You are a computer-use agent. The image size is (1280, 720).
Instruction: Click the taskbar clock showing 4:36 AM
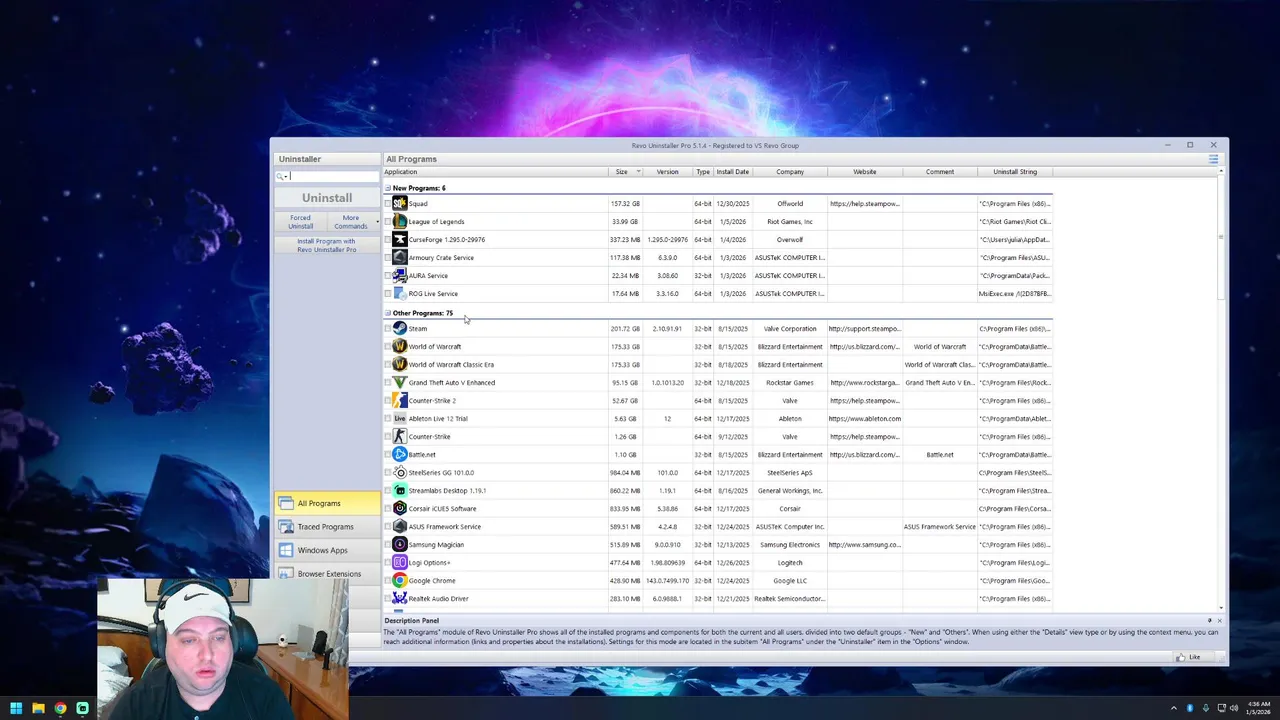1258,708
